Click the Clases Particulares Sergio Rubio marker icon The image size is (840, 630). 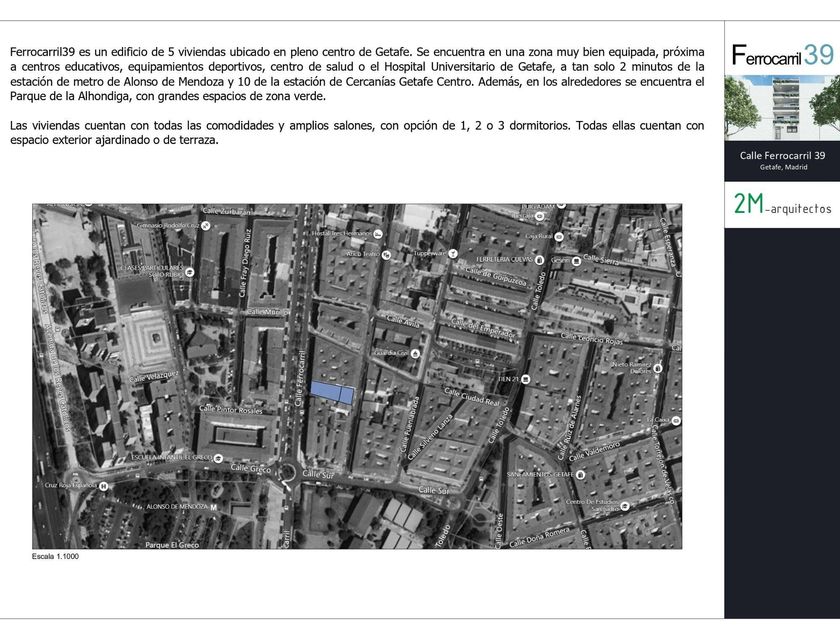pos(189,273)
